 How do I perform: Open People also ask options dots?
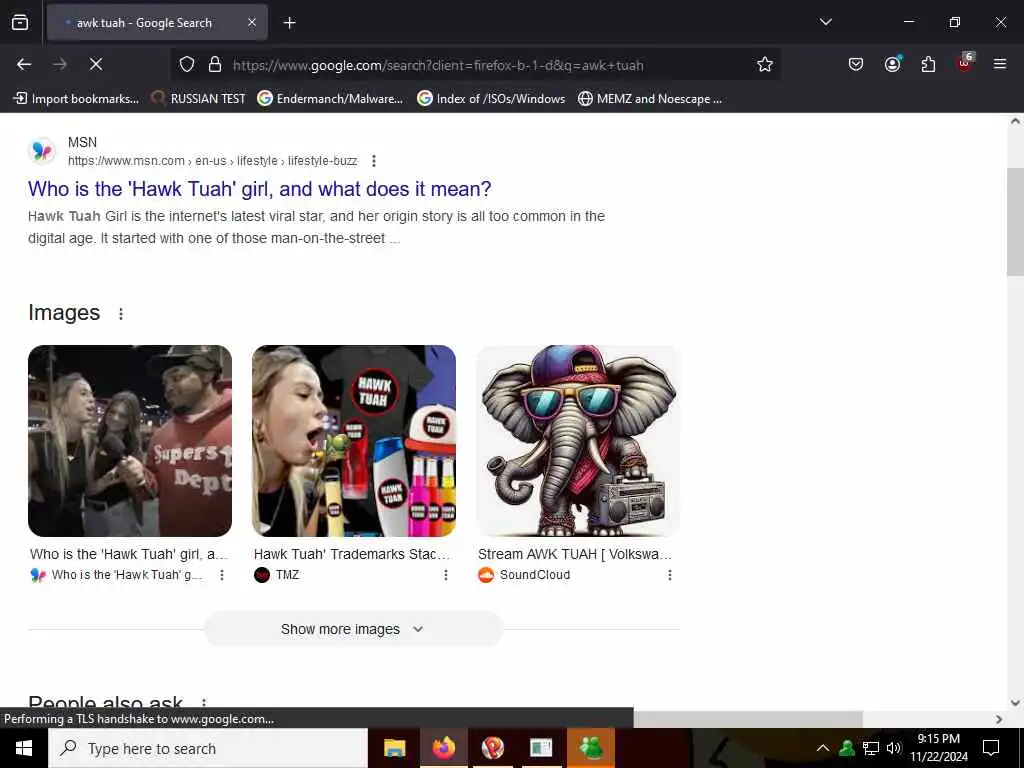click(x=204, y=703)
